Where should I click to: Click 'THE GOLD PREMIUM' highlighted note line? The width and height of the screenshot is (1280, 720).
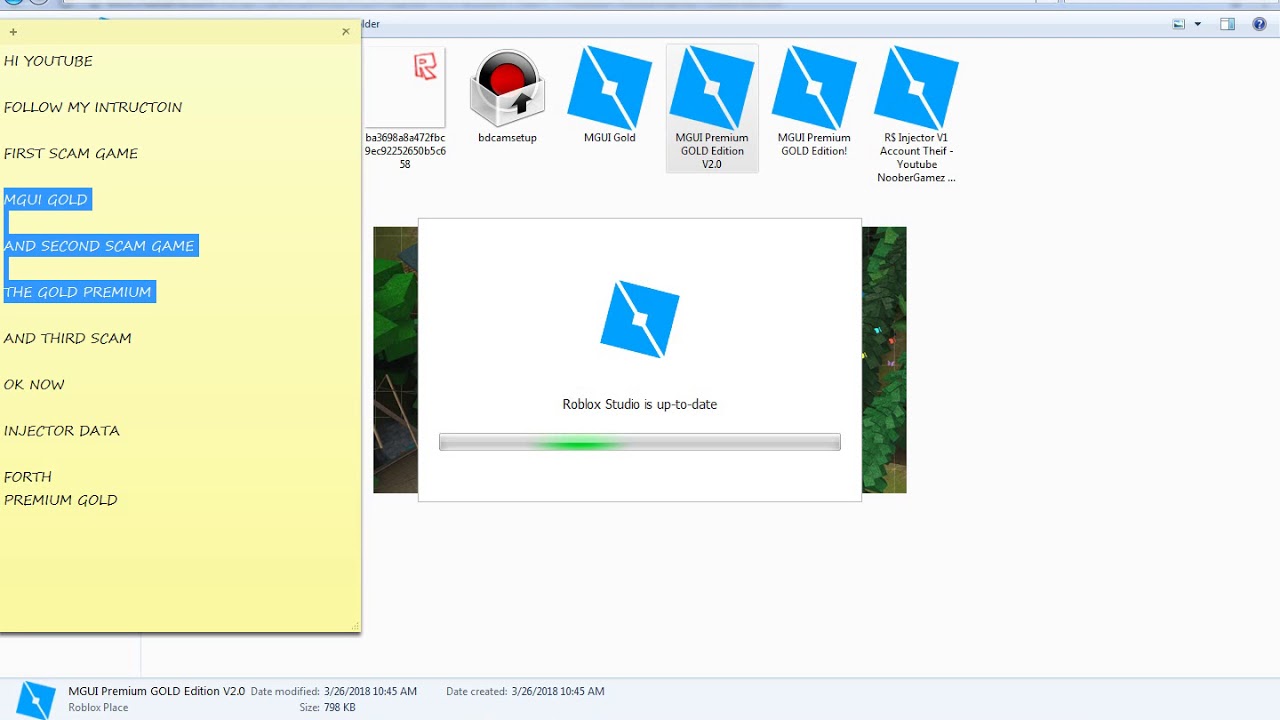click(78, 291)
